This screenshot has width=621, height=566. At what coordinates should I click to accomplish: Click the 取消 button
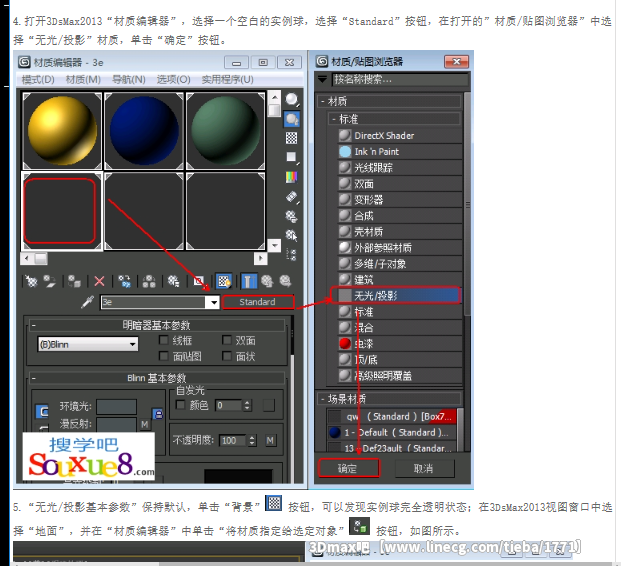(x=424, y=469)
